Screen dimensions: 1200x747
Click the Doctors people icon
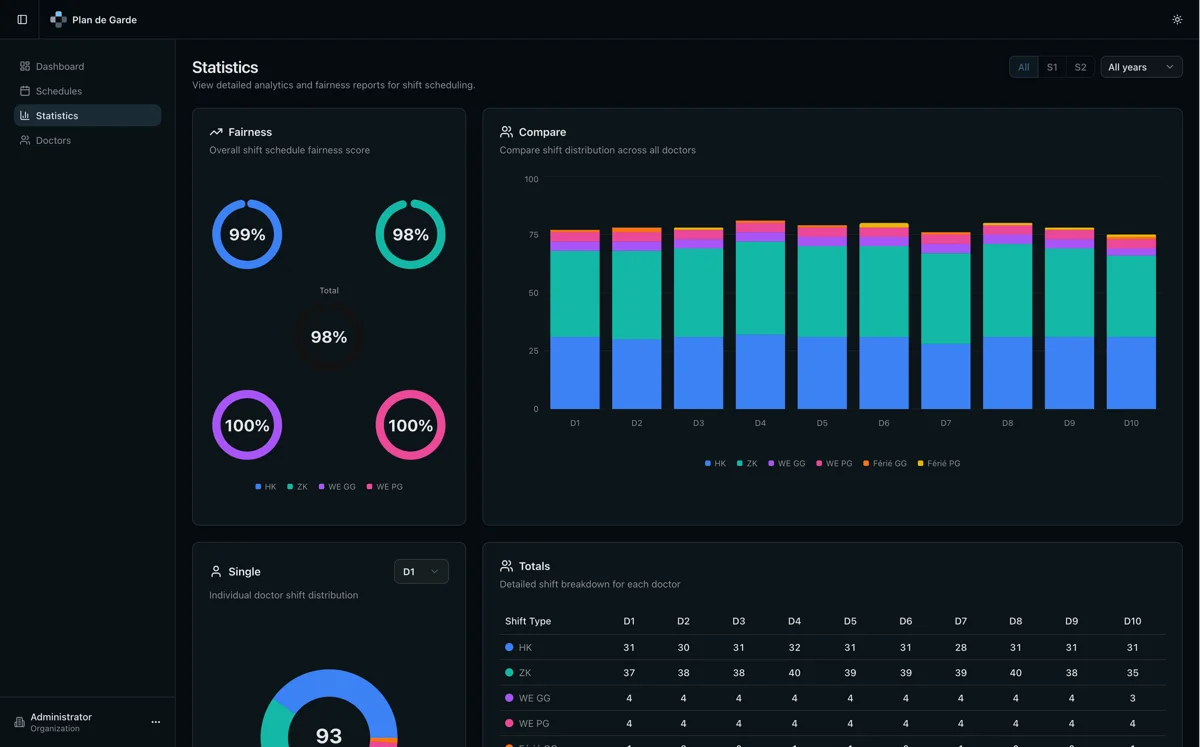point(25,141)
